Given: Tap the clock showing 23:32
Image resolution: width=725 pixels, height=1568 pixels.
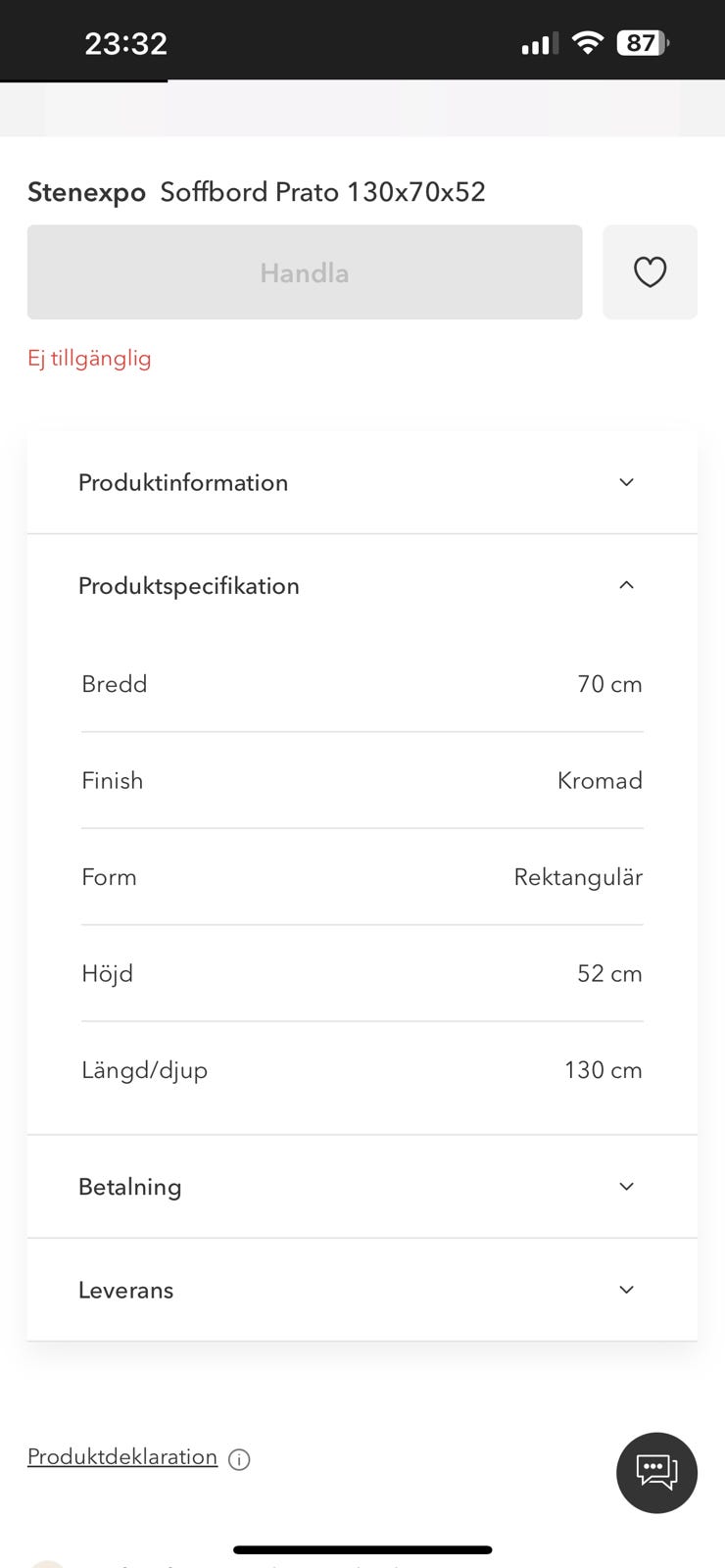Looking at the screenshot, I should click(125, 43).
